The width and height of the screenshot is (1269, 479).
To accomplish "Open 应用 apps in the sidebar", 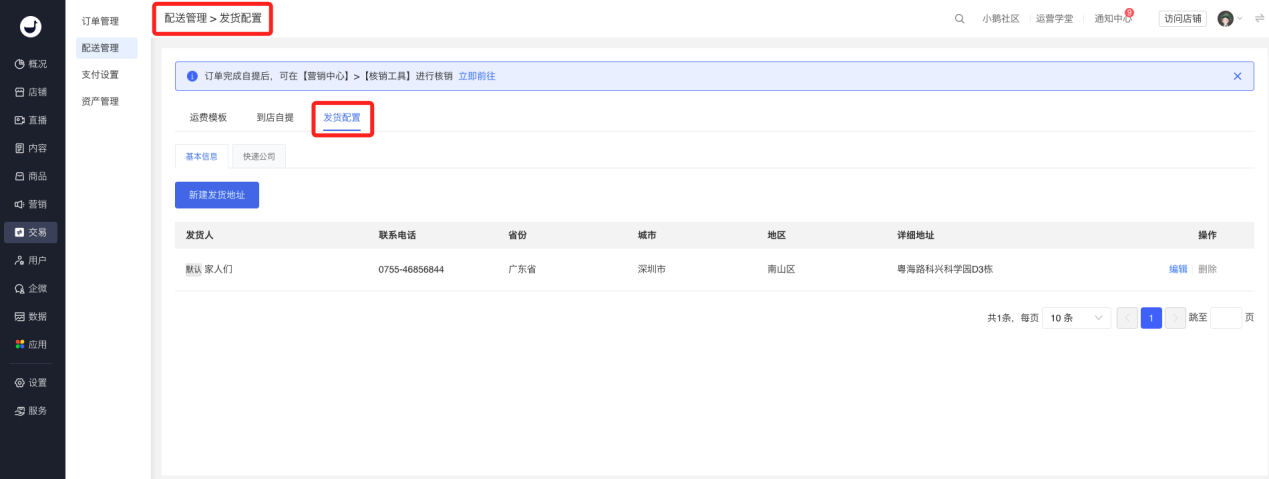I will coord(31,345).
